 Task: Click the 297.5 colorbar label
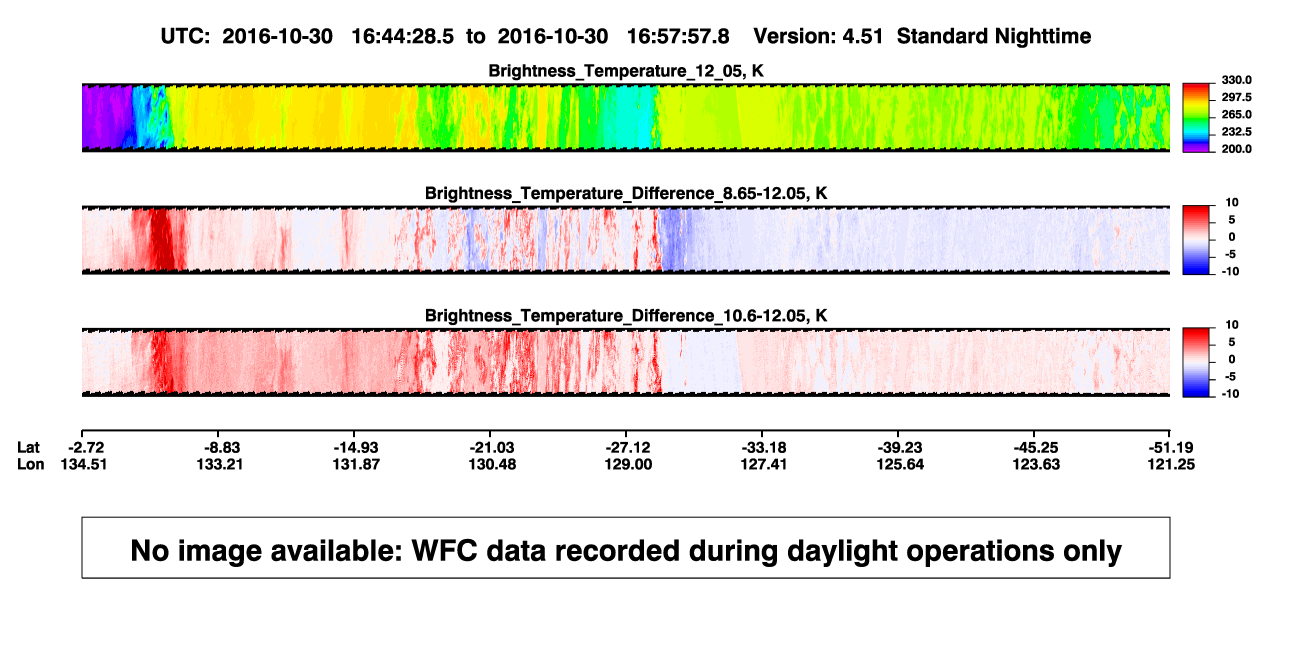[1235, 97]
